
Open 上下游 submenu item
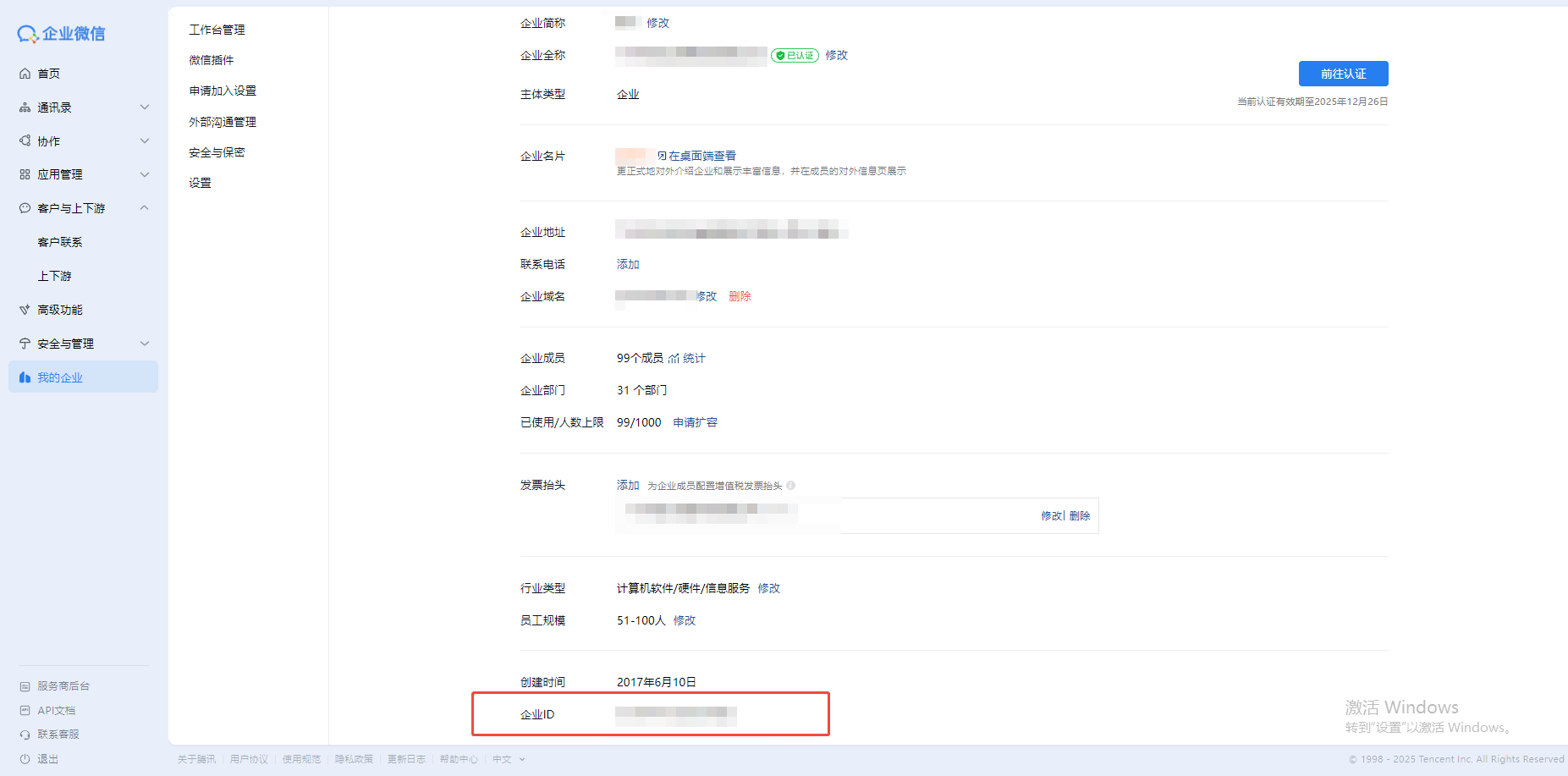pos(54,276)
